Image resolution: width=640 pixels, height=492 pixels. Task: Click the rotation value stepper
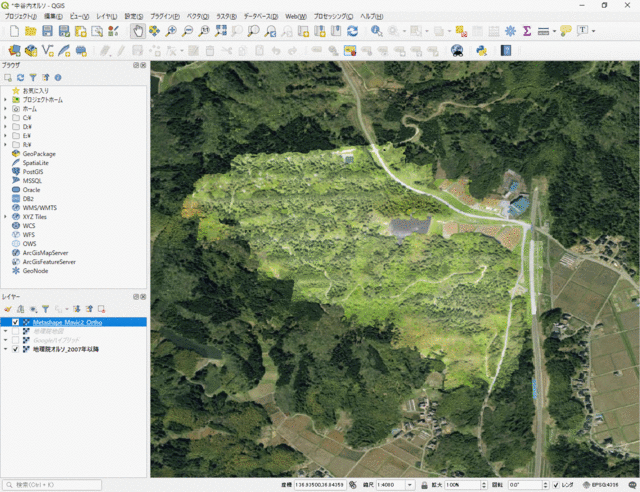545,485
